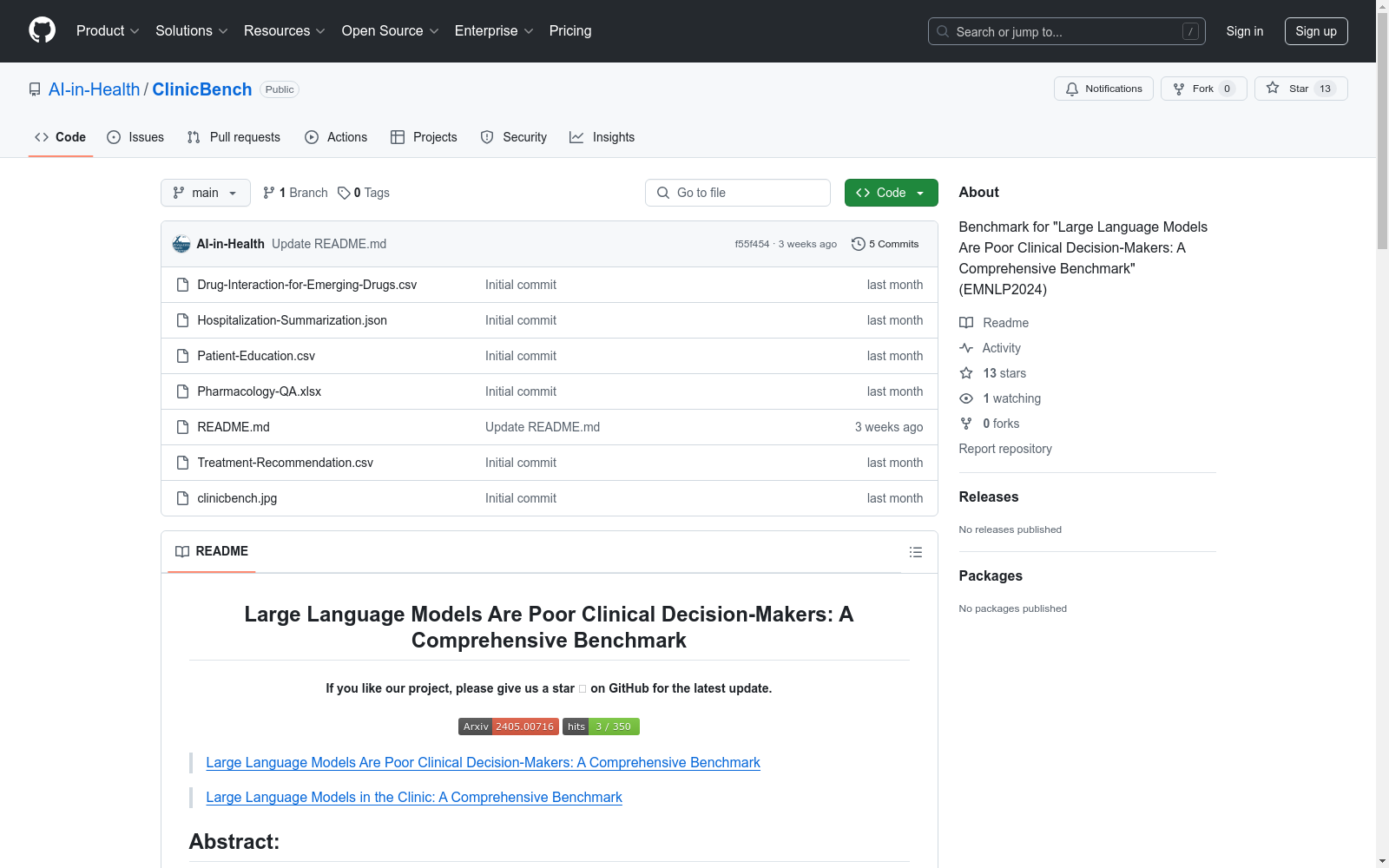The height and width of the screenshot is (868, 1389).
Task: Click Update README.md message in README.md row
Action: click(x=543, y=427)
